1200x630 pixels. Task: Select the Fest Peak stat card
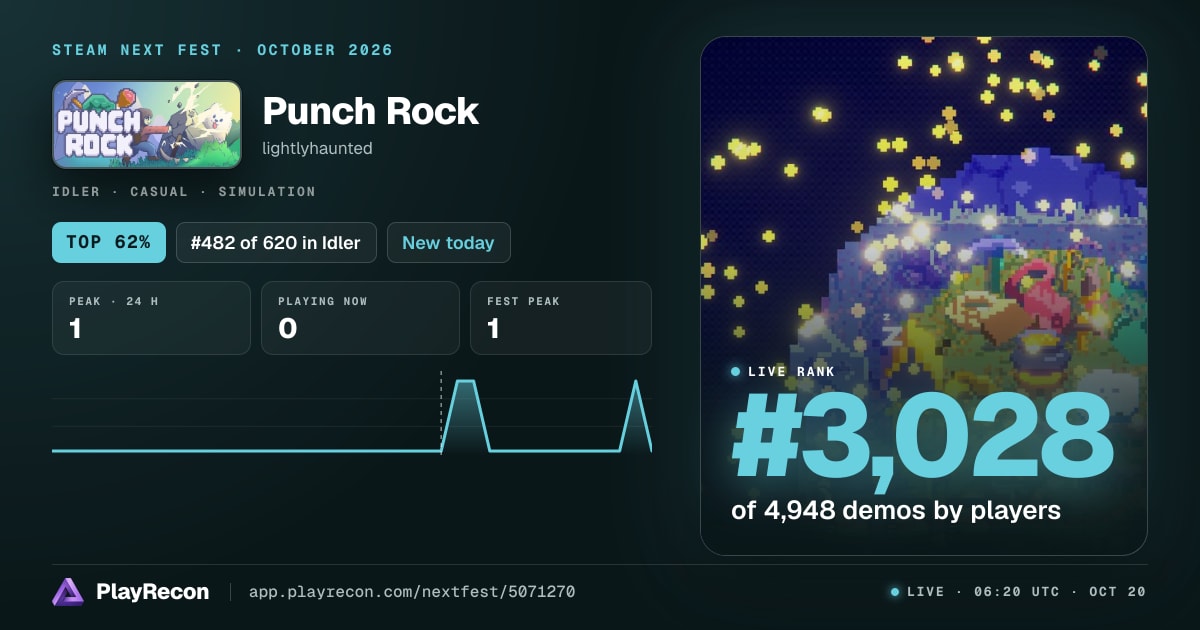pos(560,318)
